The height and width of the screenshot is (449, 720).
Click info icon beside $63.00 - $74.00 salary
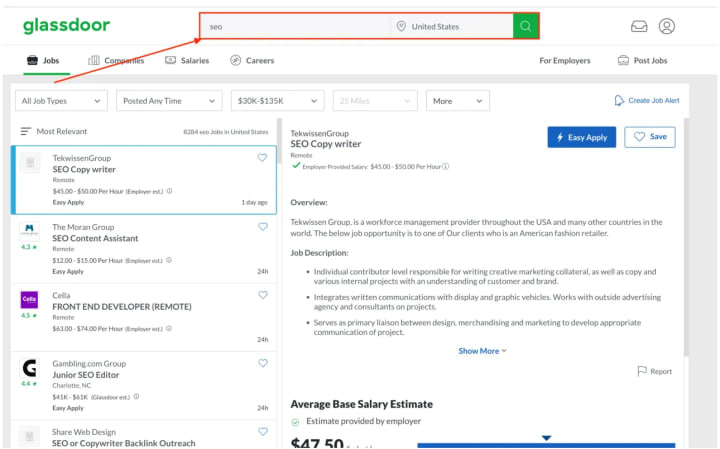click(169, 328)
